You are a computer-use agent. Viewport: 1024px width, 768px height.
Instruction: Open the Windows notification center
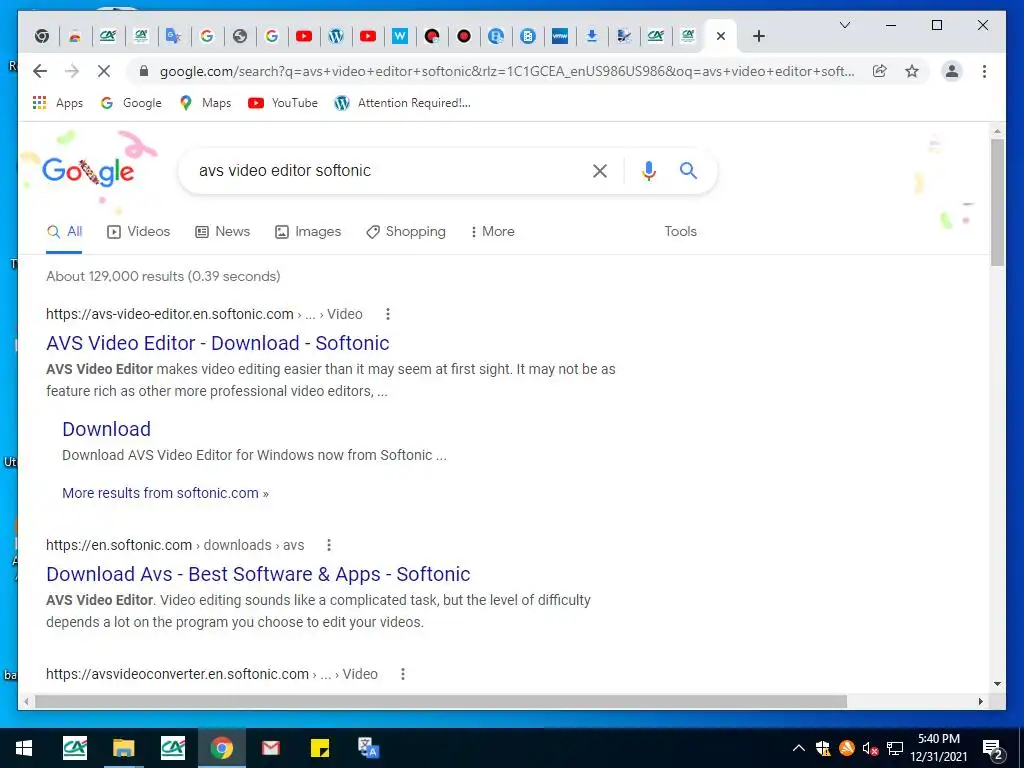coord(993,748)
